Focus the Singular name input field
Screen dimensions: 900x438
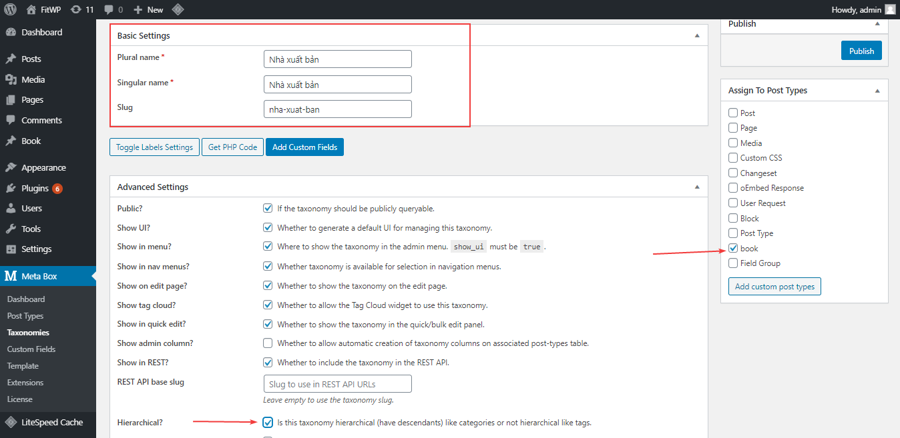tap(338, 84)
